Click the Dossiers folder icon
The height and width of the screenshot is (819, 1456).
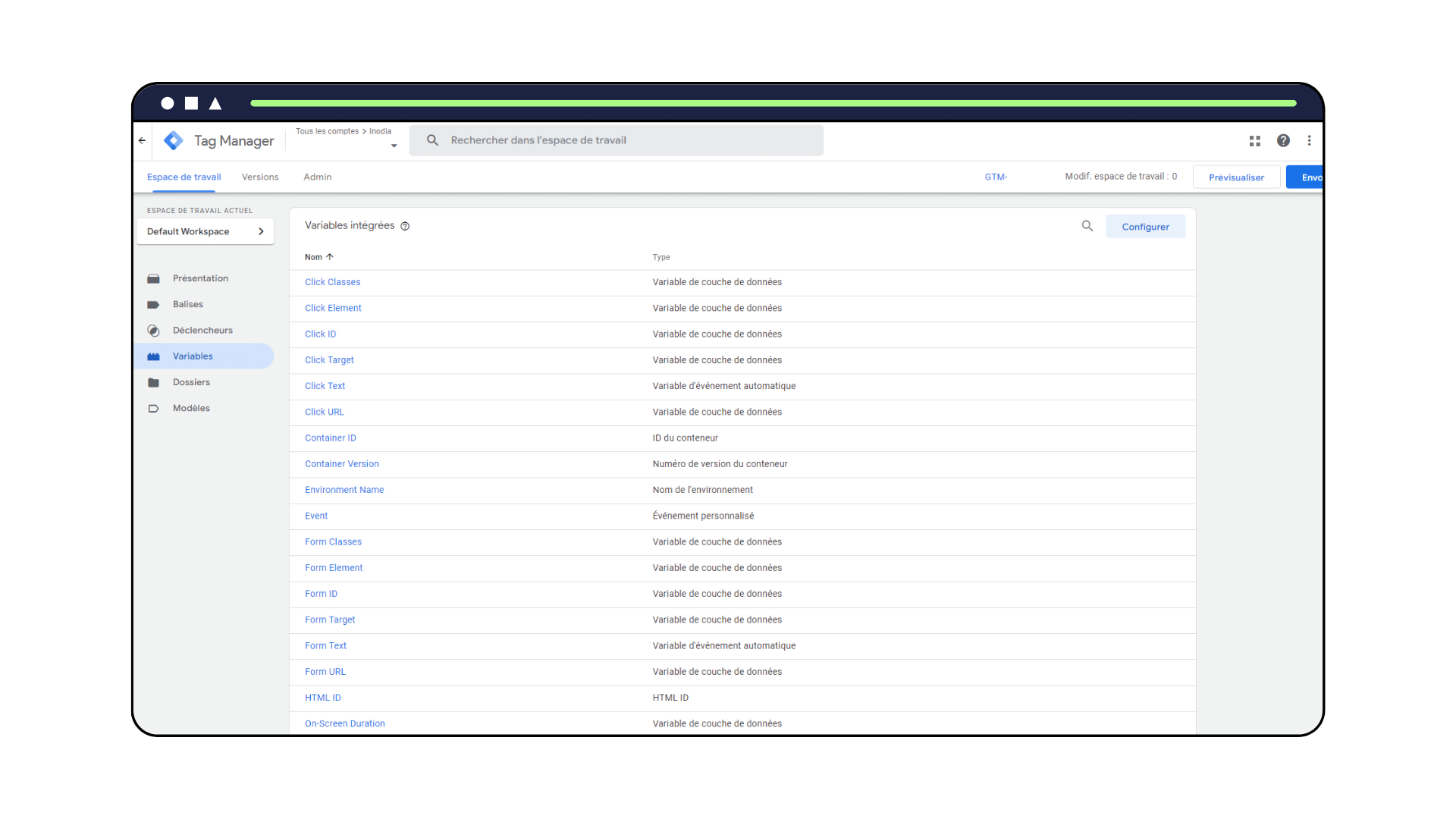153,382
